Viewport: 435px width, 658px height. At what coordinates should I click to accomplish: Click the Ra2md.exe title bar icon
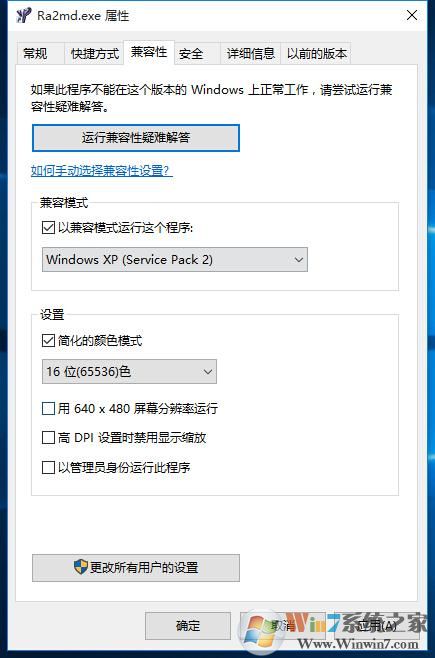pos(23,16)
